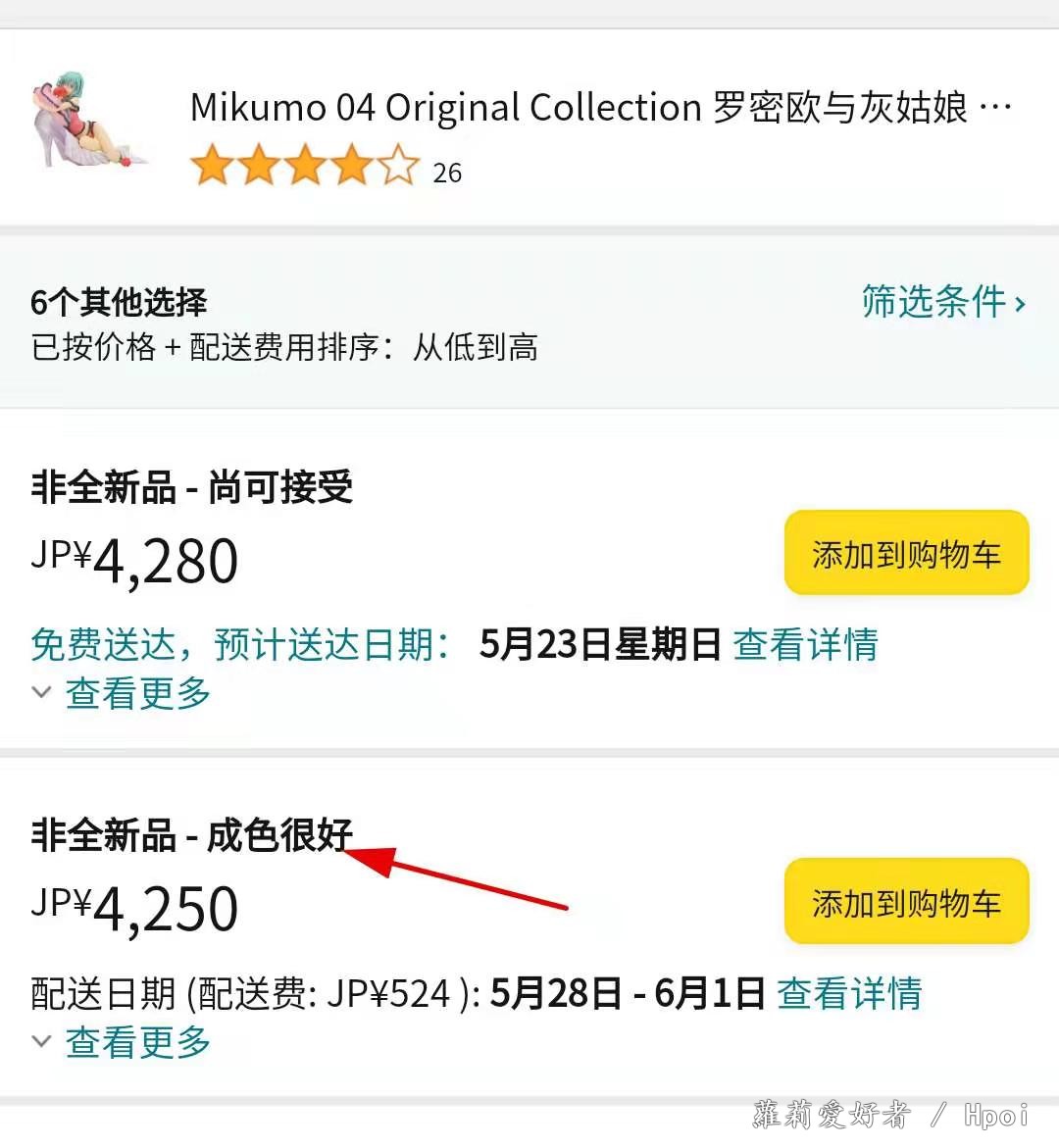
Task: View delivery details for 5月28日 - 6月1日 offer
Action: pyautogui.click(x=849, y=993)
